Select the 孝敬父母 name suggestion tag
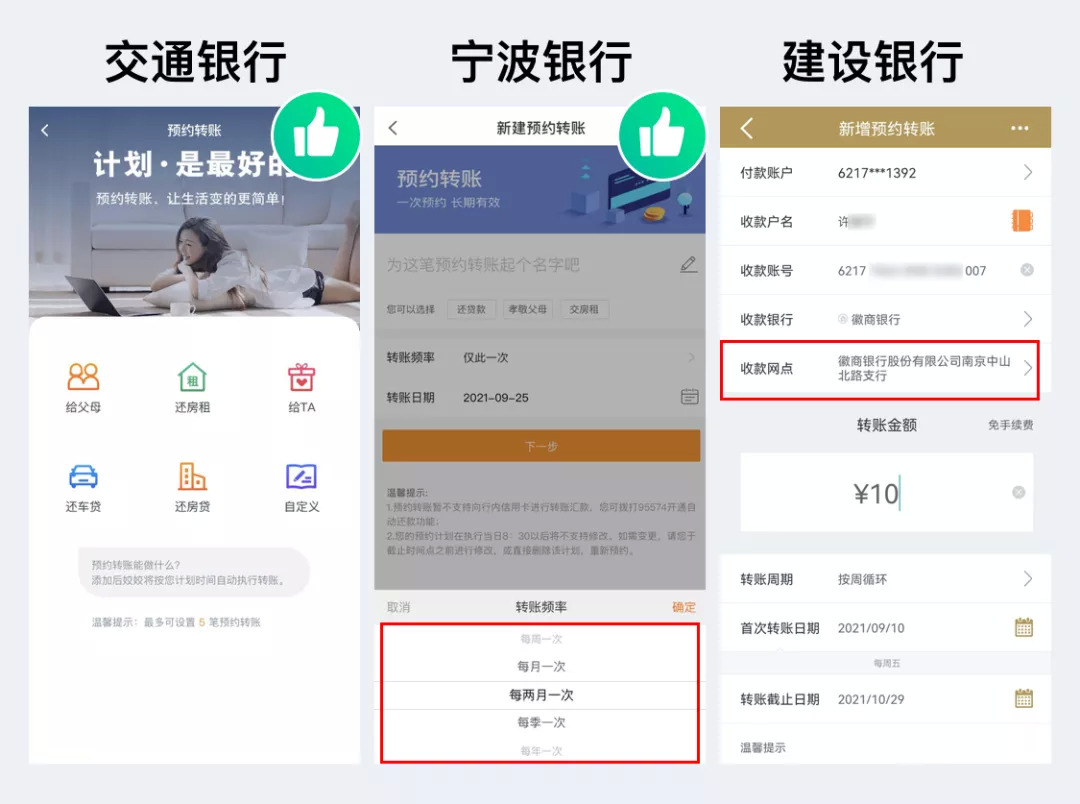 [528, 309]
